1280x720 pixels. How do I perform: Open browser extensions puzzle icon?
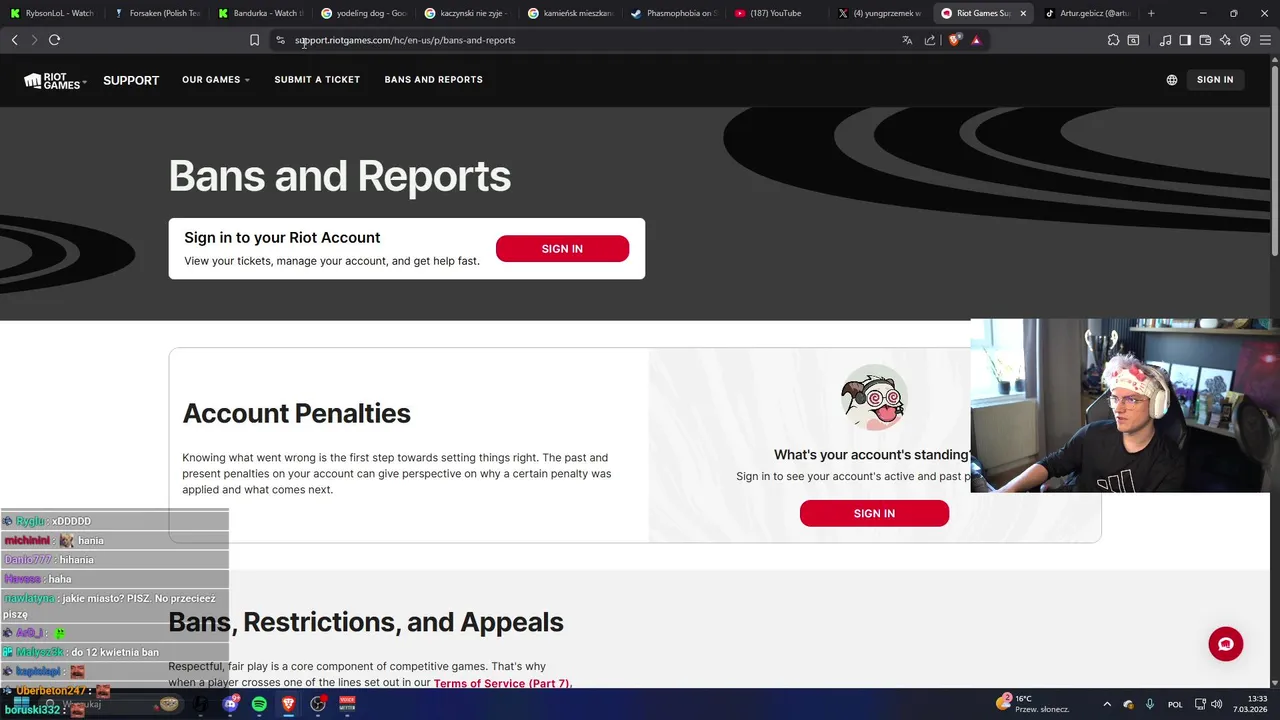(1113, 40)
